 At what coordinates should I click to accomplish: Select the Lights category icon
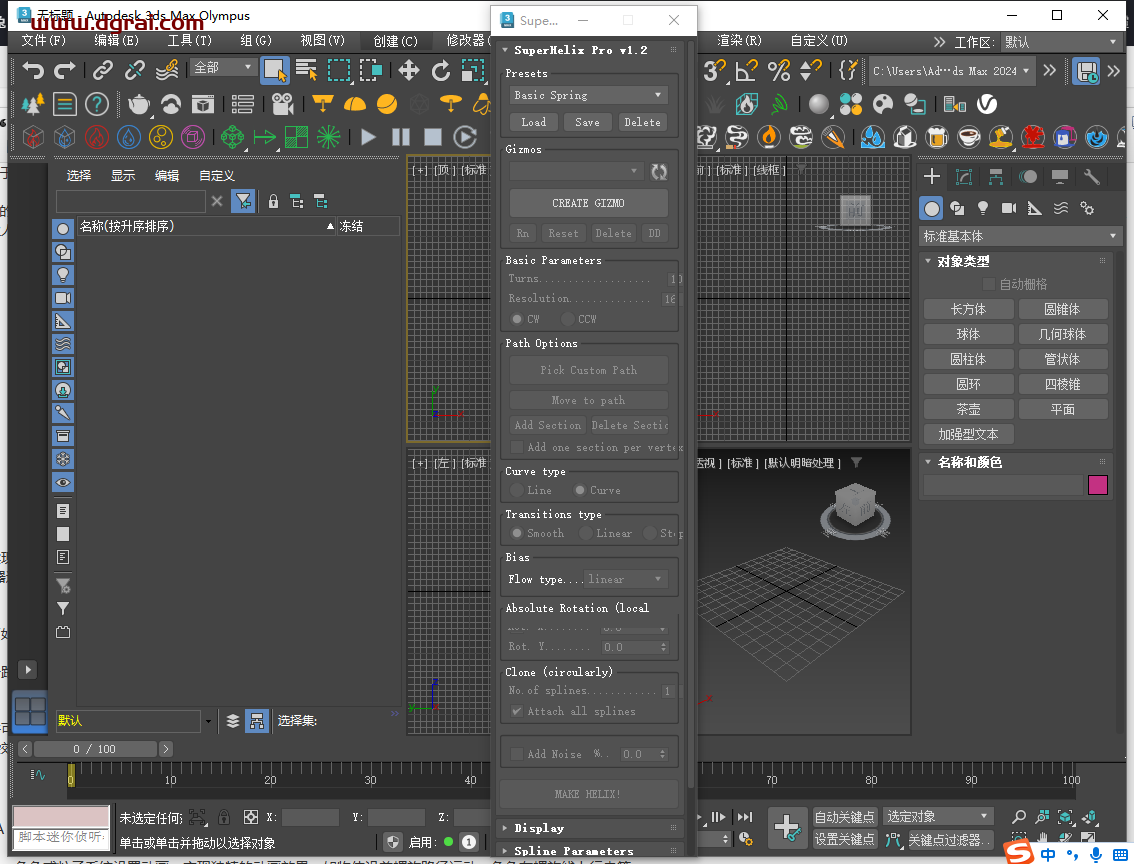tap(983, 208)
